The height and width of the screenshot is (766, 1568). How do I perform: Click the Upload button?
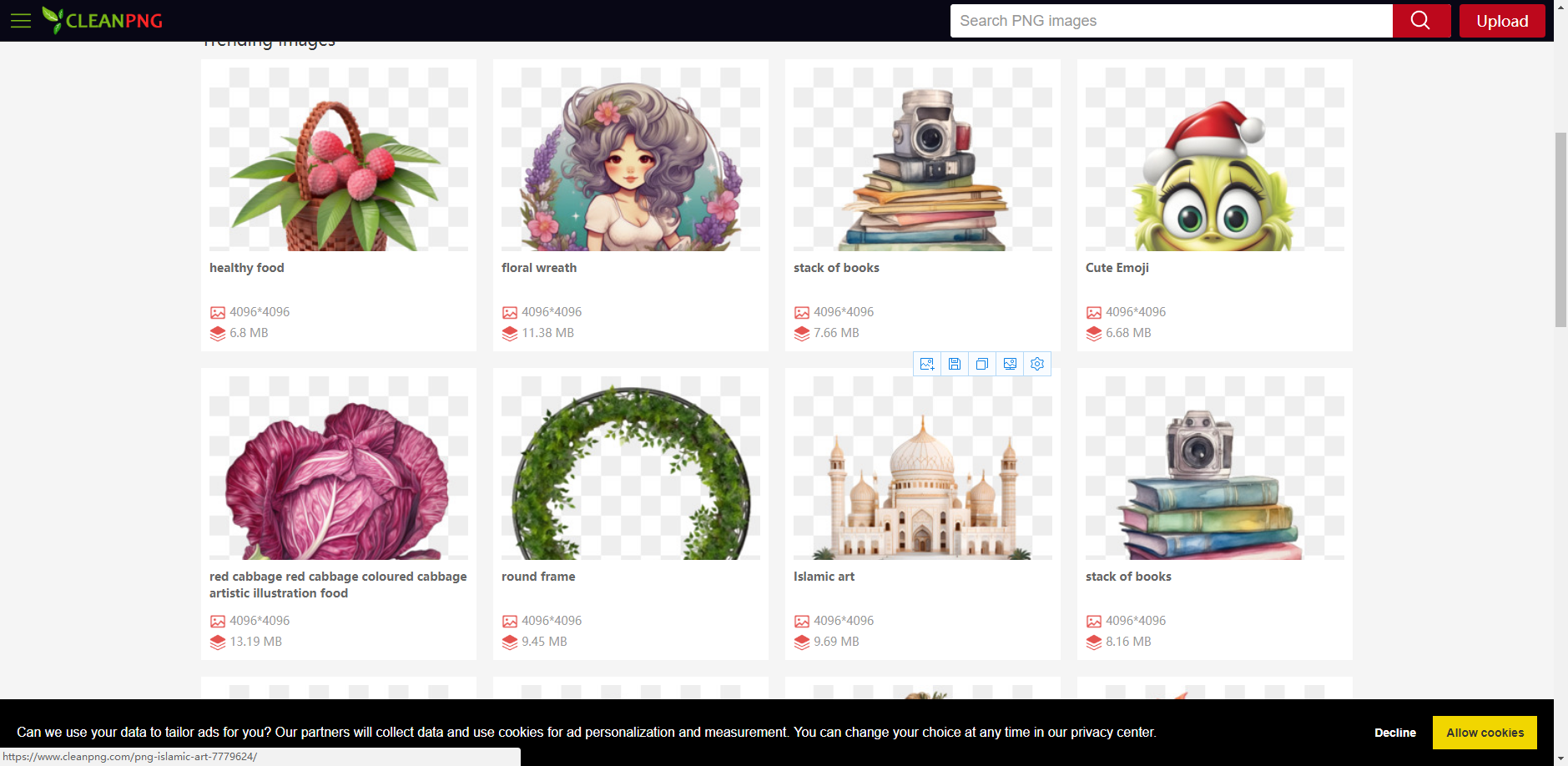(x=1502, y=21)
